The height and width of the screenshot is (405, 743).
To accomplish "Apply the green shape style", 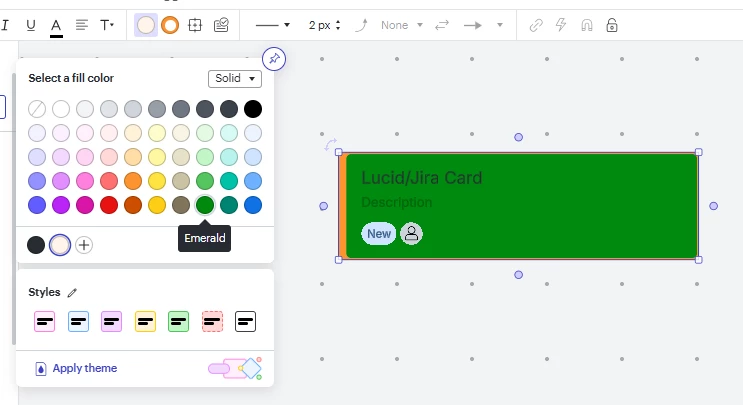I will pyautogui.click(x=179, y=322).
